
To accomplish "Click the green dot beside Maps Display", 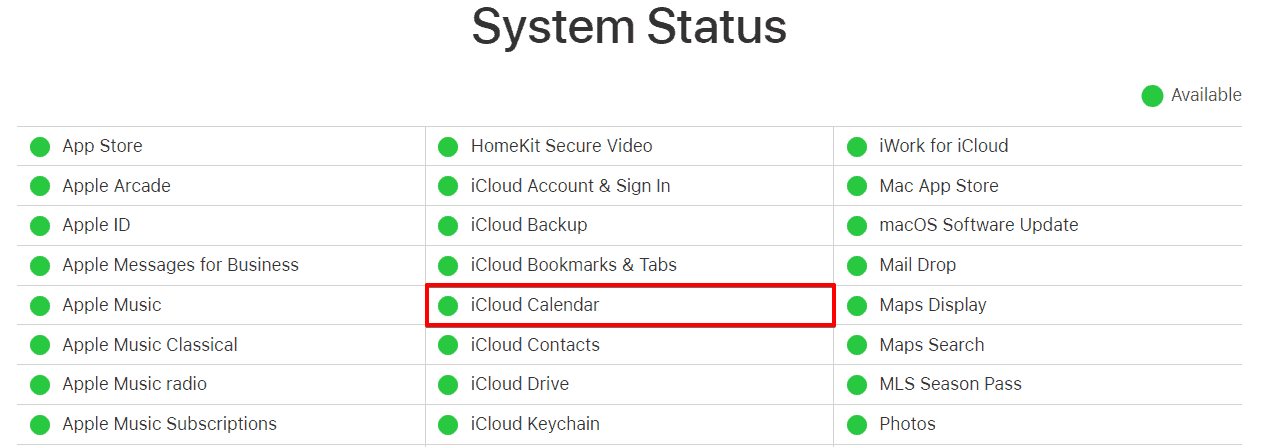I will pos(857,305).
